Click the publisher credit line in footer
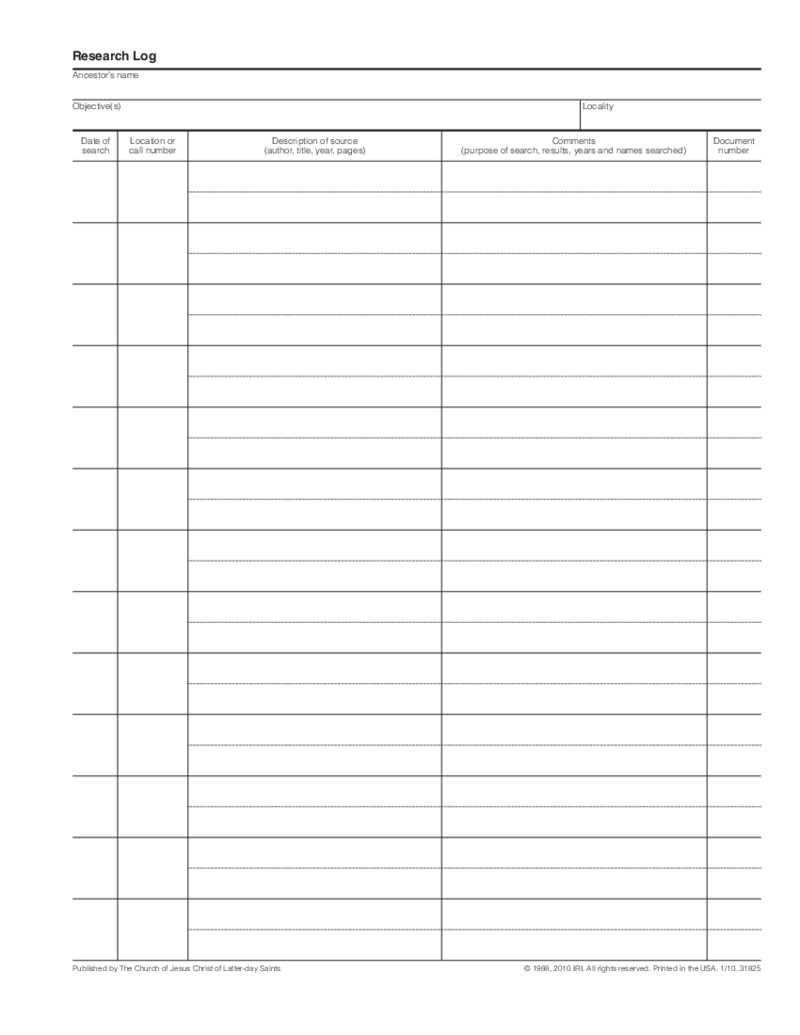 176,968
